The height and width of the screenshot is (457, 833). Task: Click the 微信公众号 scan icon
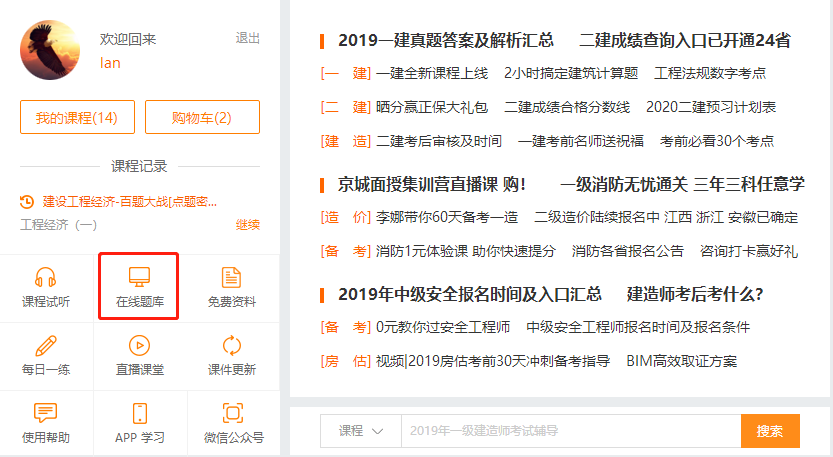232,413
